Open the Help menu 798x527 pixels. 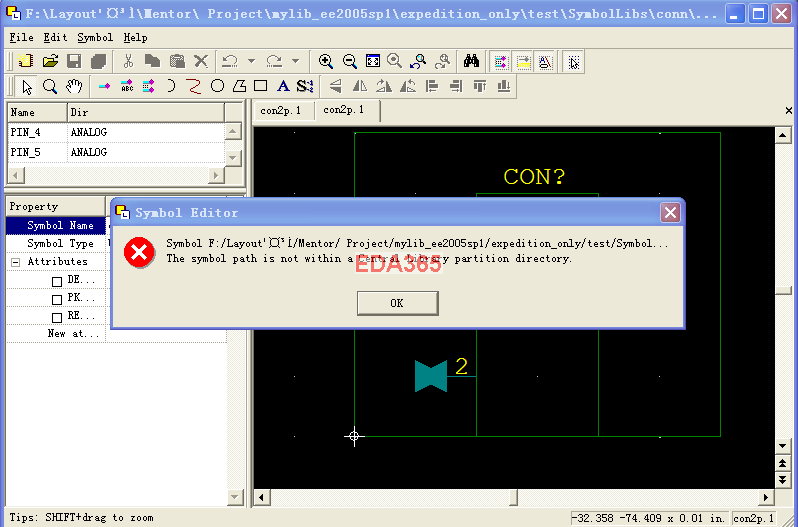click(135, 37)
